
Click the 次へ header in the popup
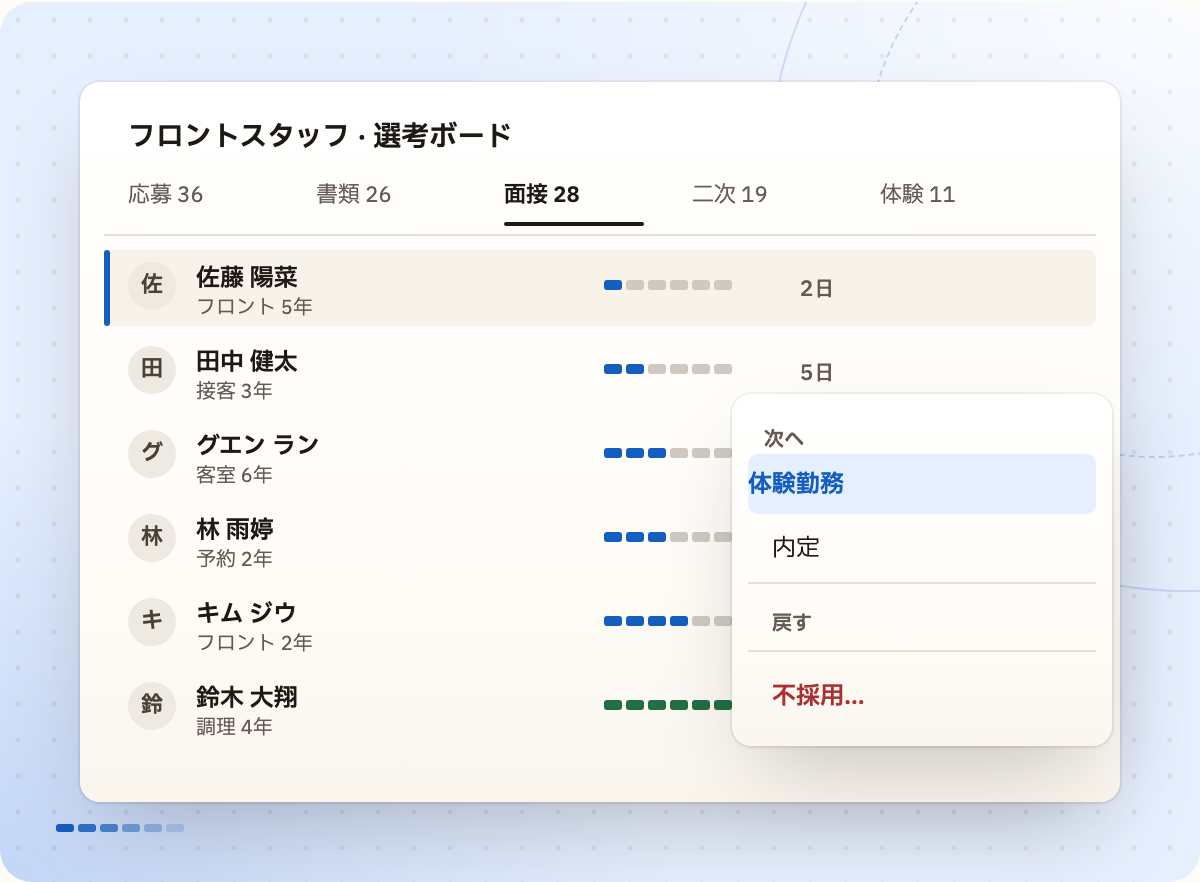pyautogui.click(x=784, y=438)
